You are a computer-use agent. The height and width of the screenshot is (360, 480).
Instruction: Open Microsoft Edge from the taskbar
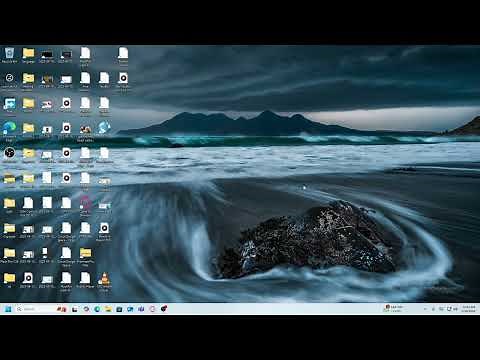tap(97, 309)
